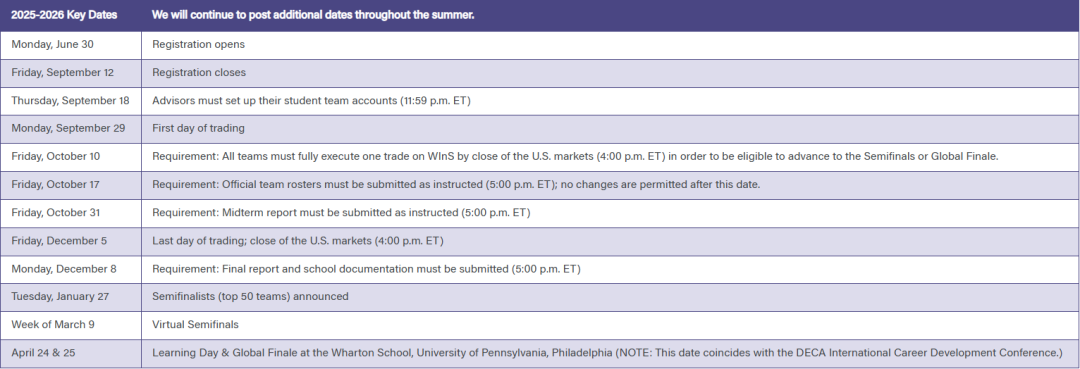Select the 'Friday, October 10' date cell
Viewport: 1080px width, 369px height.
(x=71, y=158)
